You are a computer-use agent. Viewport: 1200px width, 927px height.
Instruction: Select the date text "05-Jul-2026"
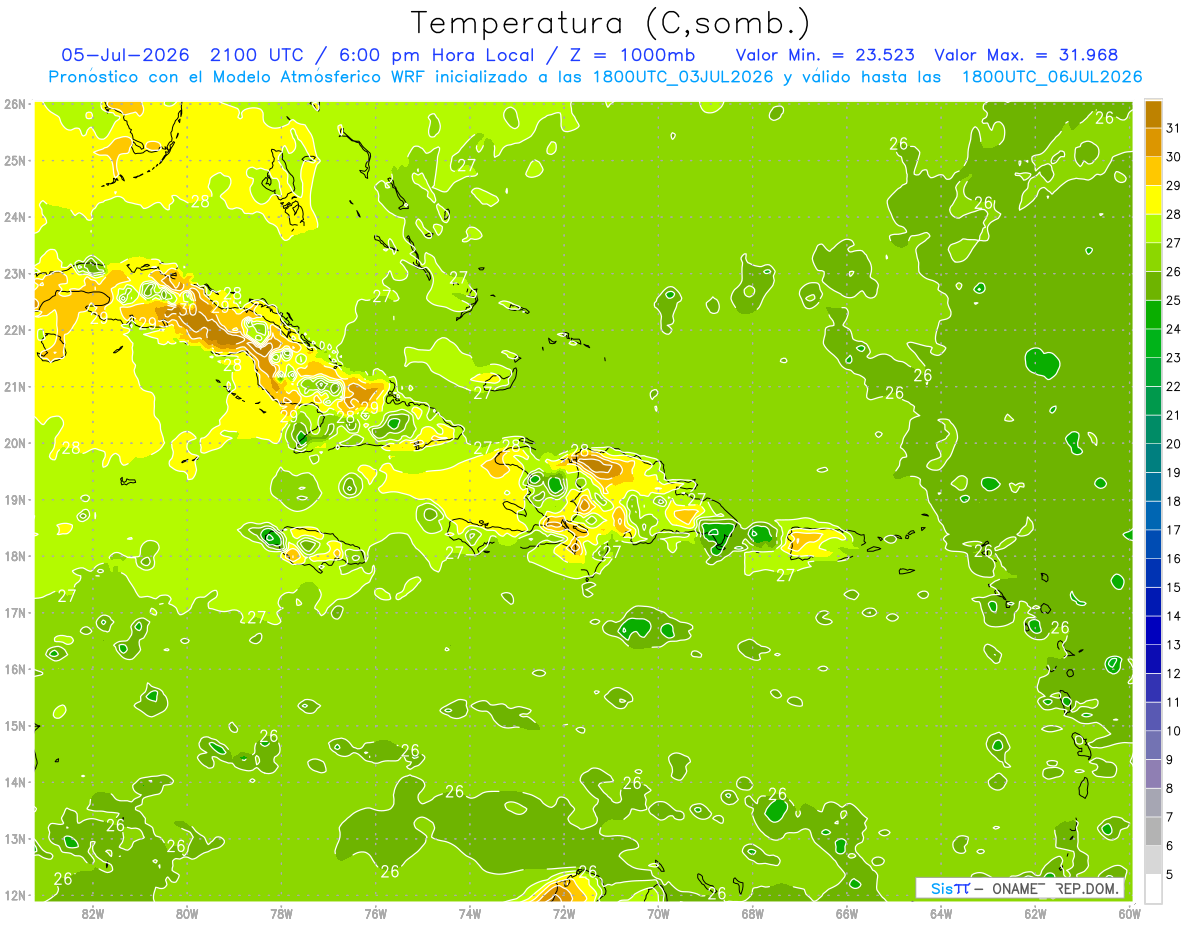(125, 55)
